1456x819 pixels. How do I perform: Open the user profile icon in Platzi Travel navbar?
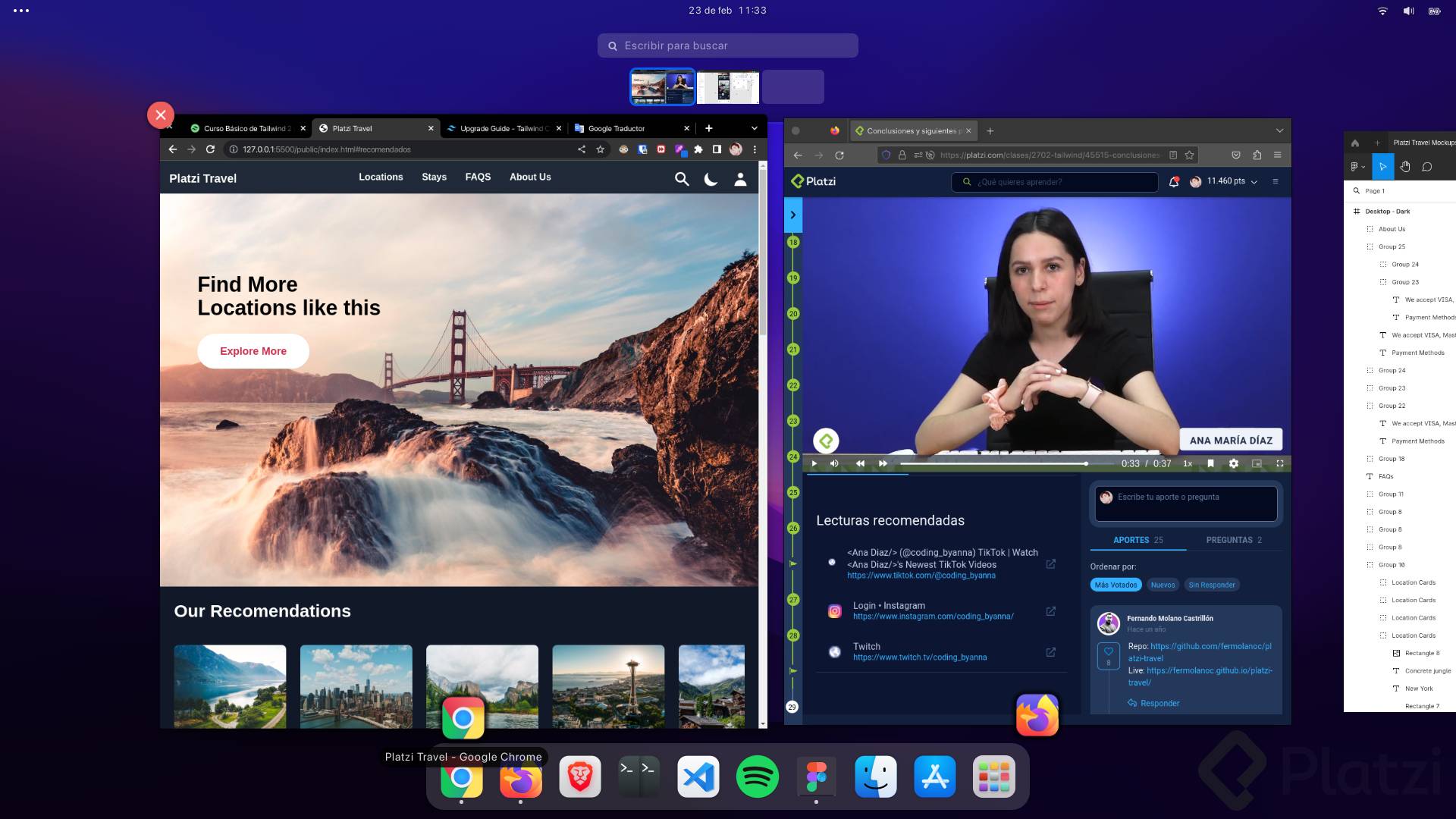(x=740, y=179)
